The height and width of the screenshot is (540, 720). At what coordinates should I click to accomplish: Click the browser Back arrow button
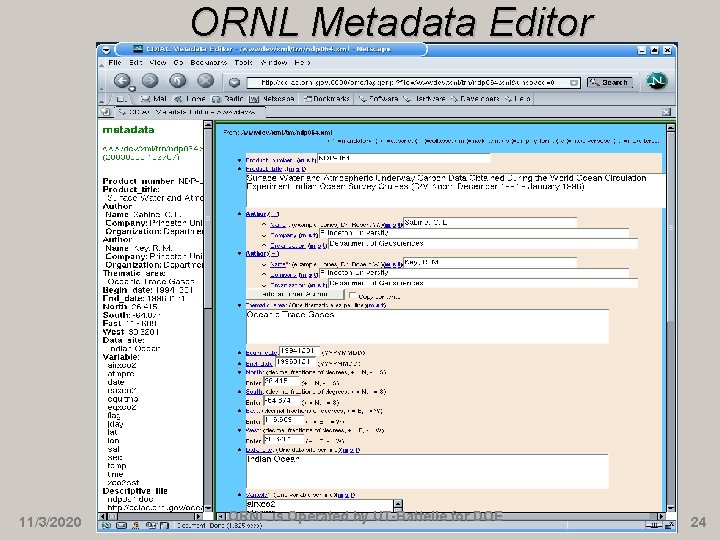122,81
